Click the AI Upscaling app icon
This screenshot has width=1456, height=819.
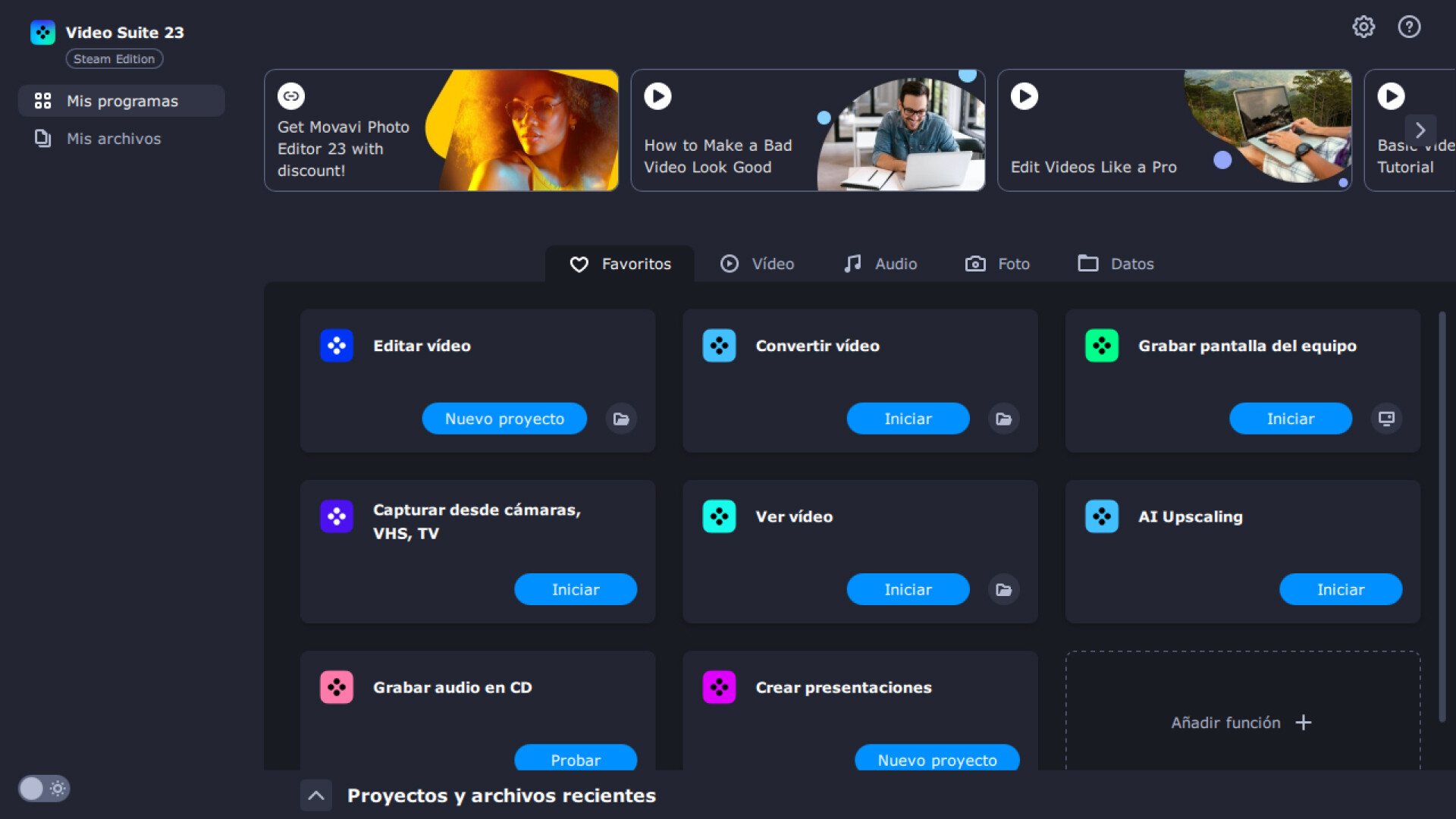(1102, 516)
